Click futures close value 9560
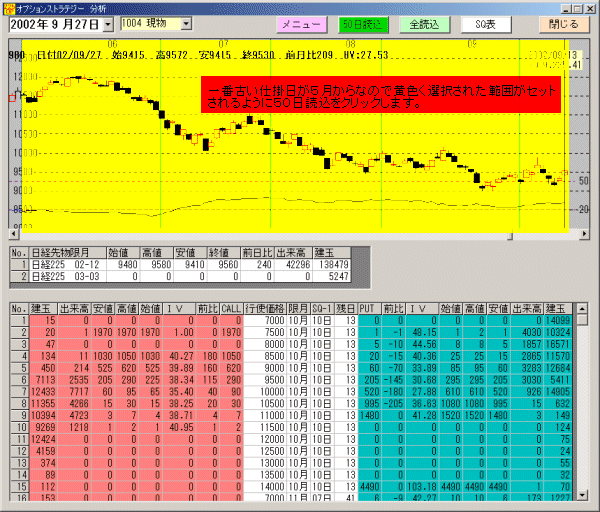 [x=223, y=264]
